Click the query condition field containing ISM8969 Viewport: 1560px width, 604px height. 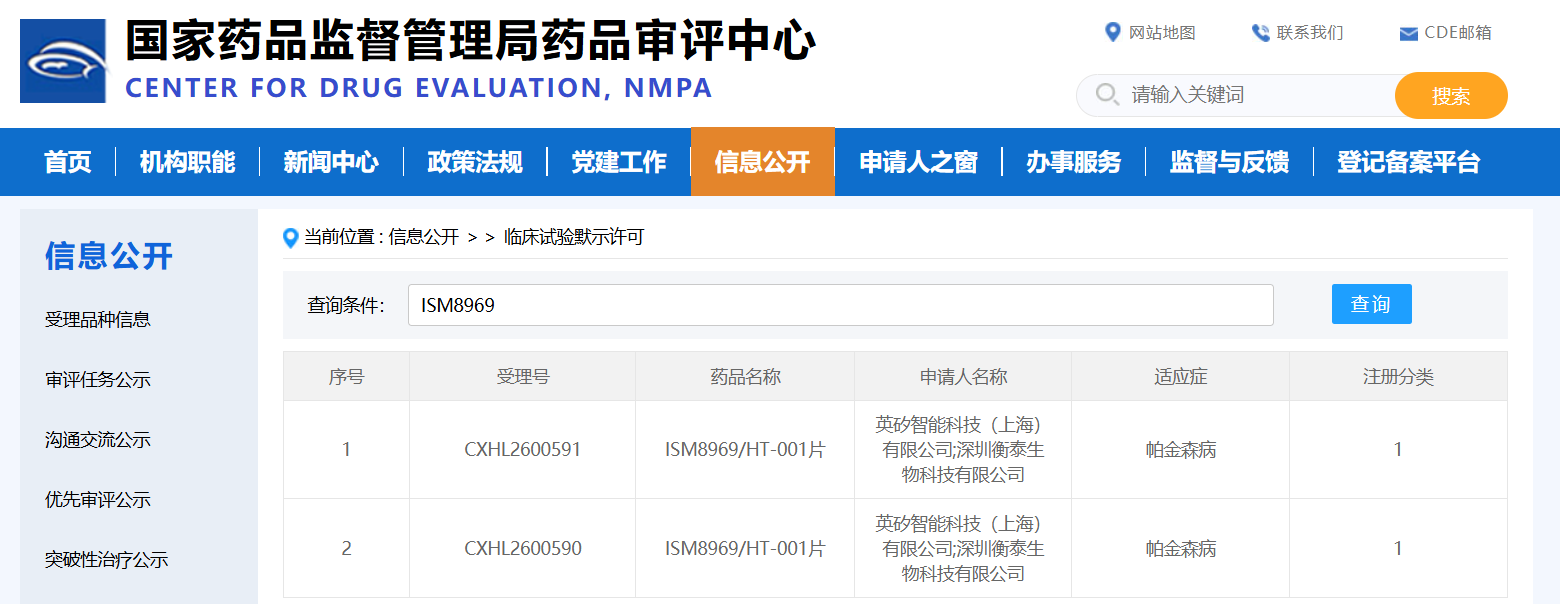(840, 305)
